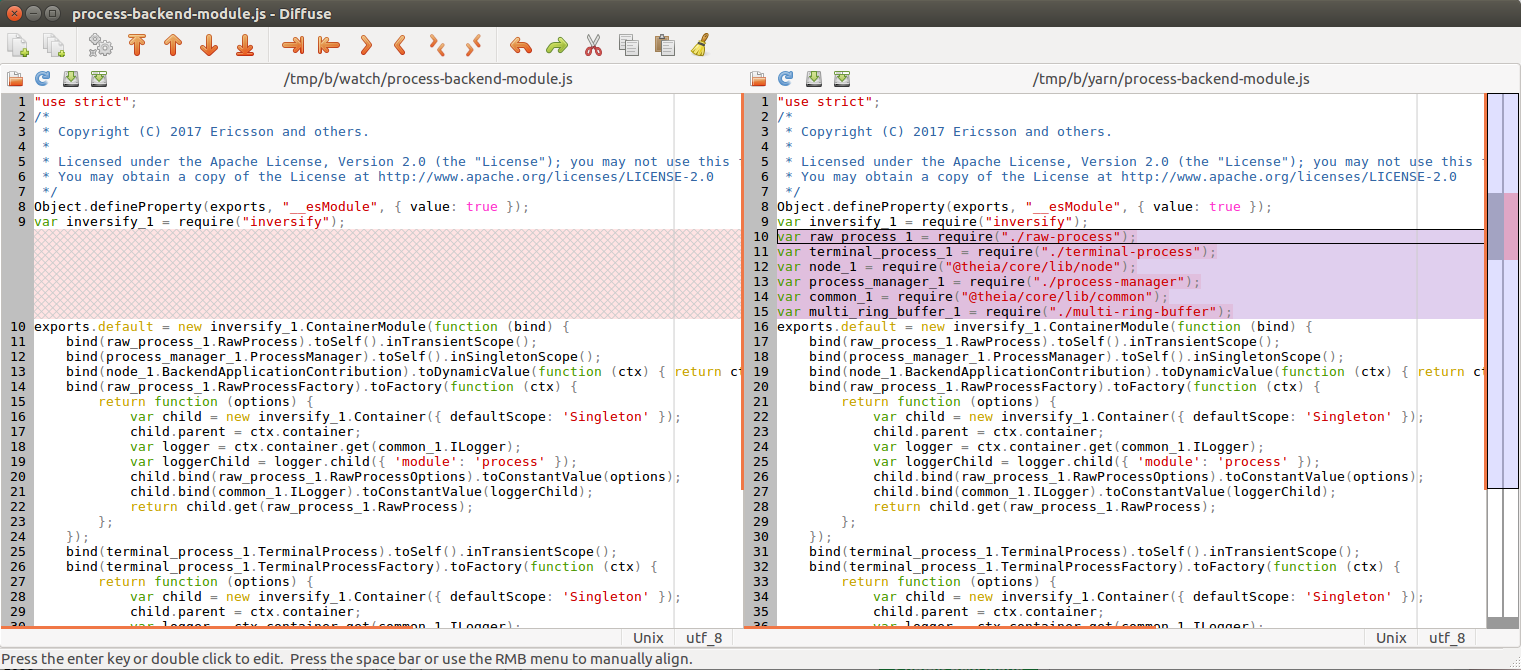Redo the last undone edit
The image size is (1521, 670).
coord(556,45)
